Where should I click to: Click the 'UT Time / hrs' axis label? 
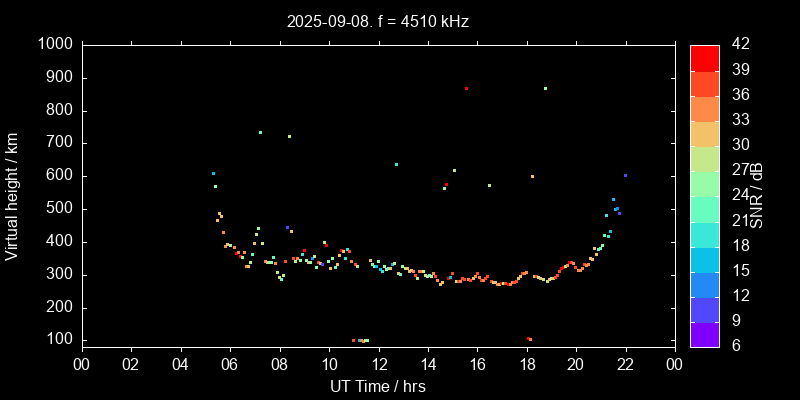point(377,386)
